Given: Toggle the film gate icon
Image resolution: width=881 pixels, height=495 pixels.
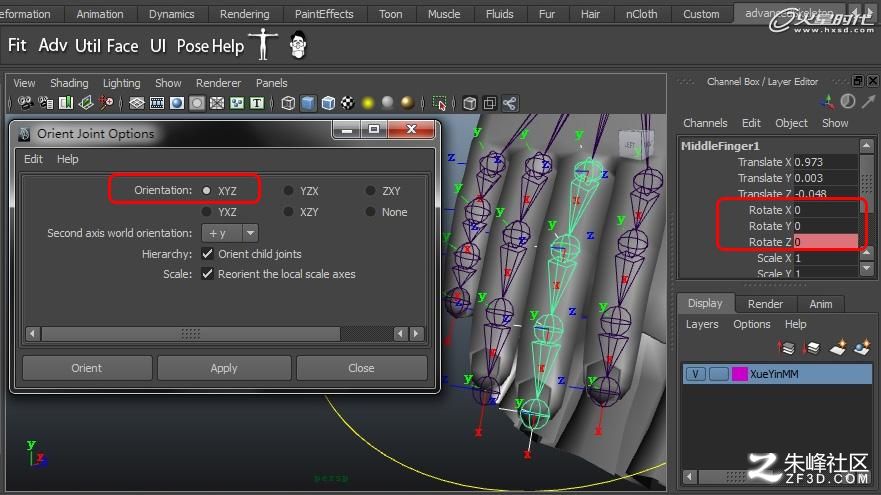Looking at the screenshot, I should (x=157, y=103).
